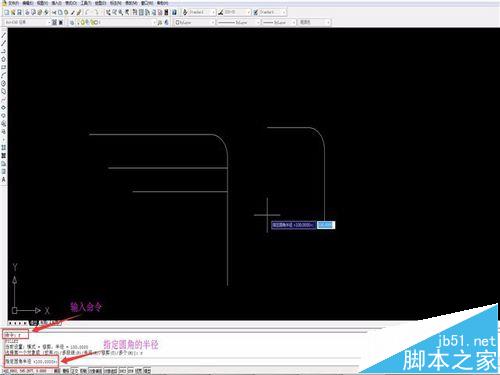Open the Edit menu

[x=27, y=3]
